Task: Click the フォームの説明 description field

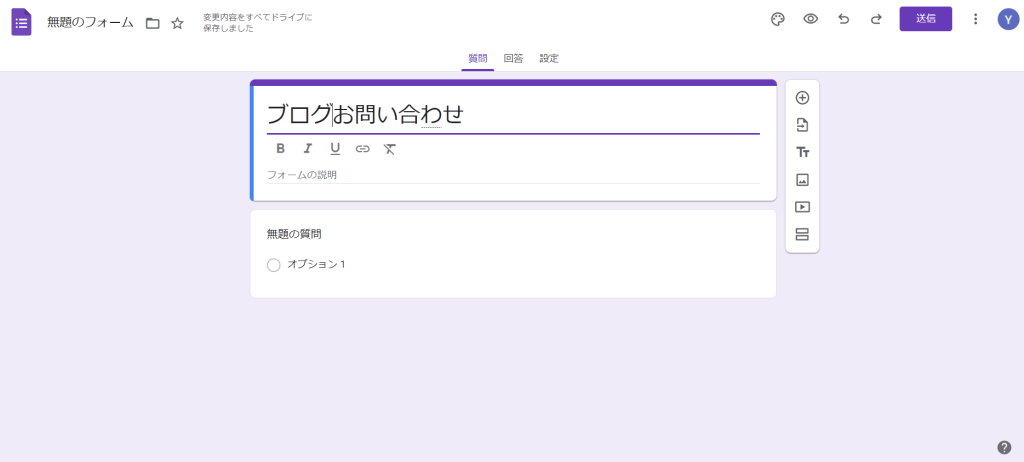Action: (x=302, y=175)
